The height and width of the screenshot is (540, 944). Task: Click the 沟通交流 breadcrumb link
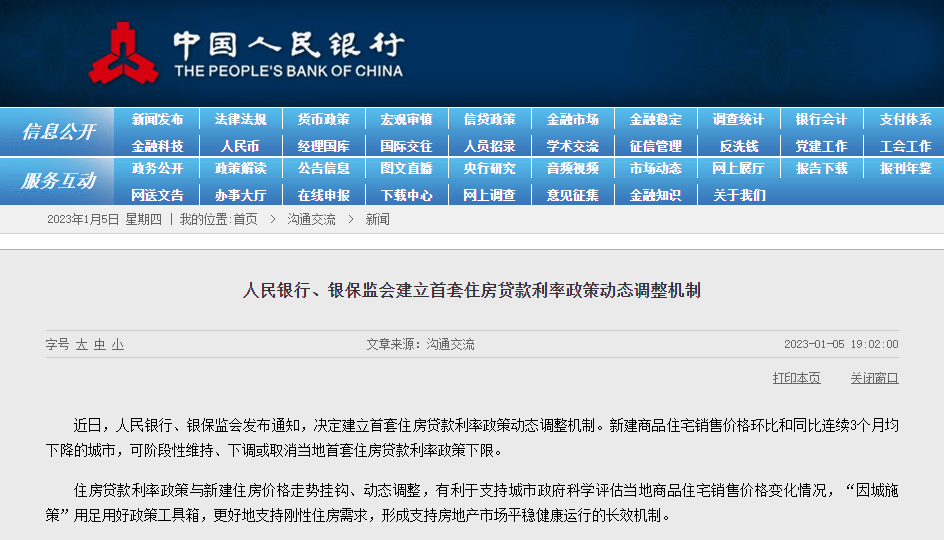[311, 219]
